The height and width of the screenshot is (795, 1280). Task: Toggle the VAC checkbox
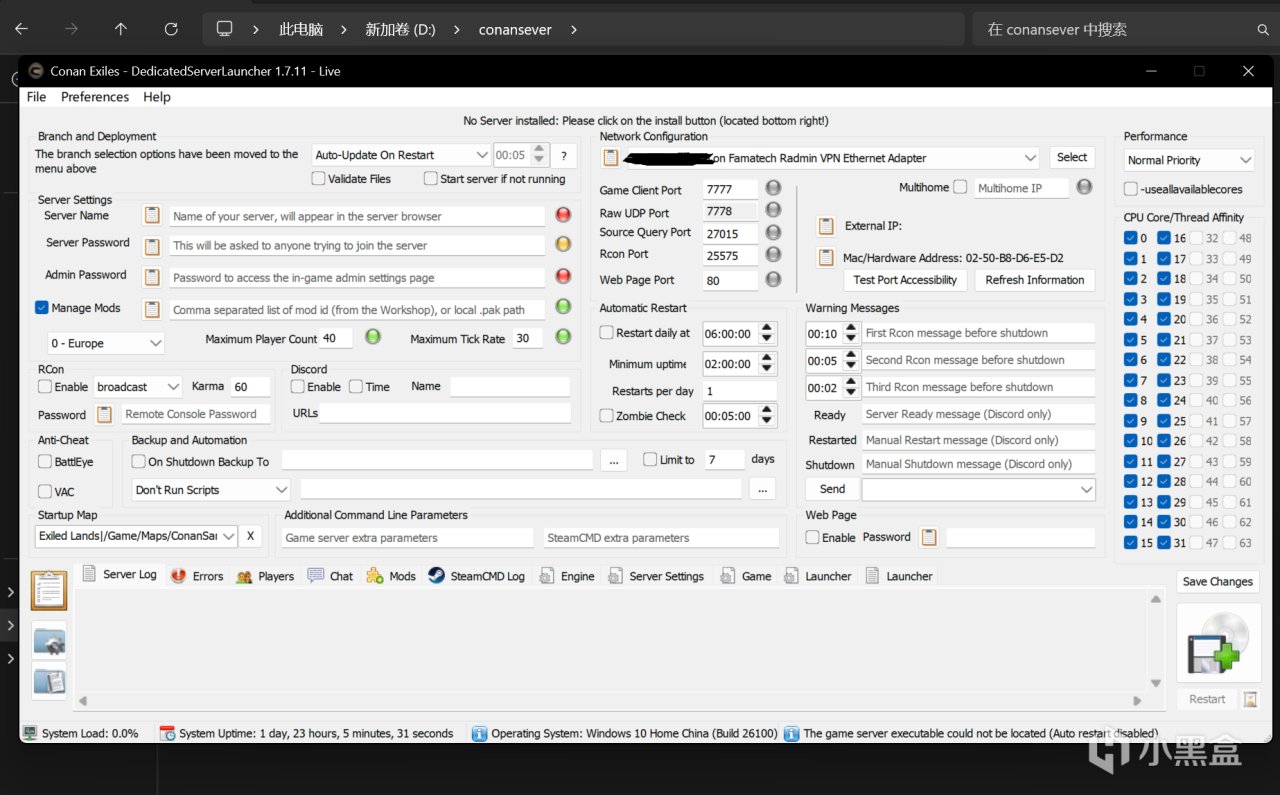(x=45, y=491)
